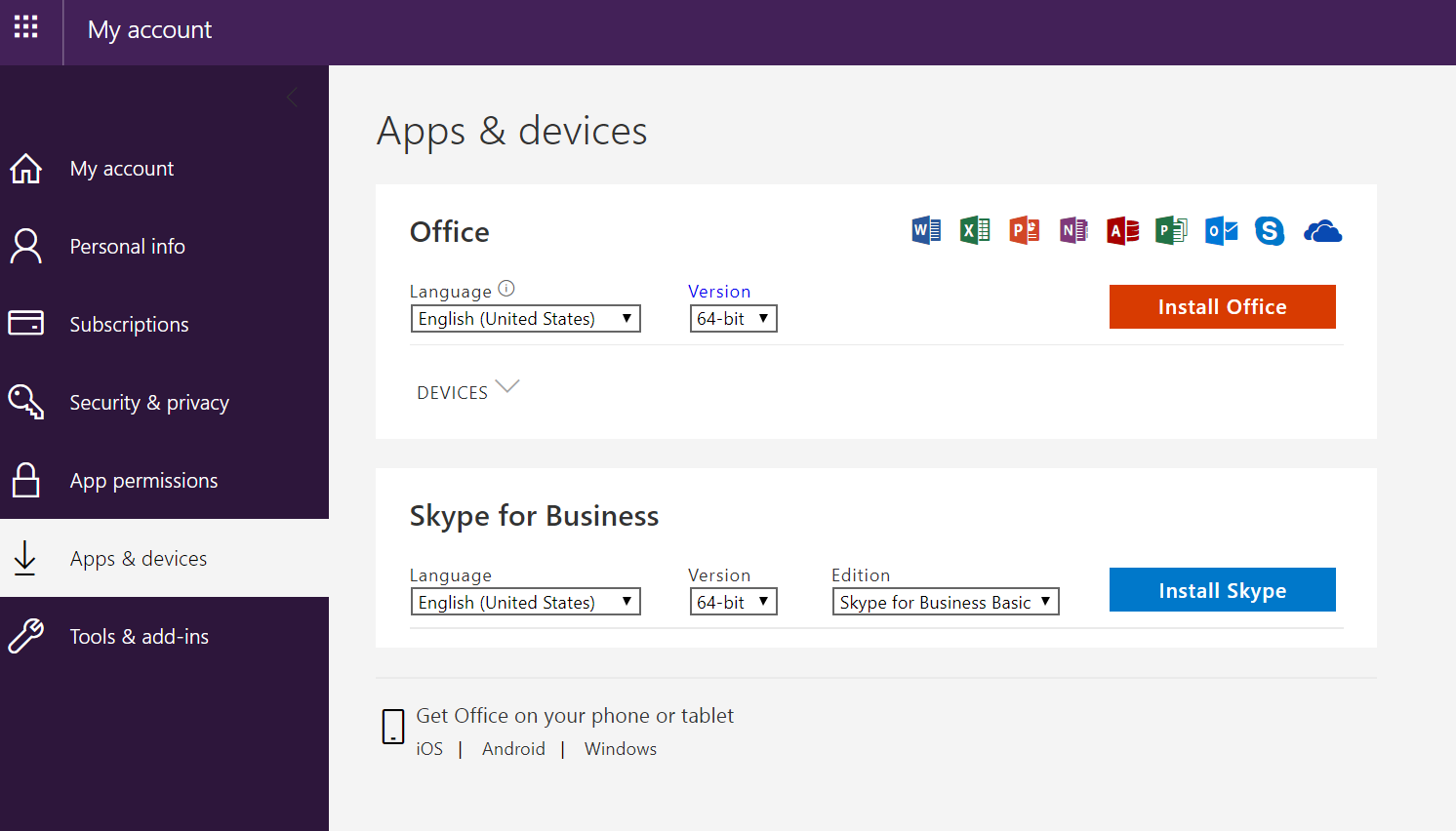This screenshot has width=1456, height=831.
Task: Click the Outlook app icon
Action: [1221, 231]
